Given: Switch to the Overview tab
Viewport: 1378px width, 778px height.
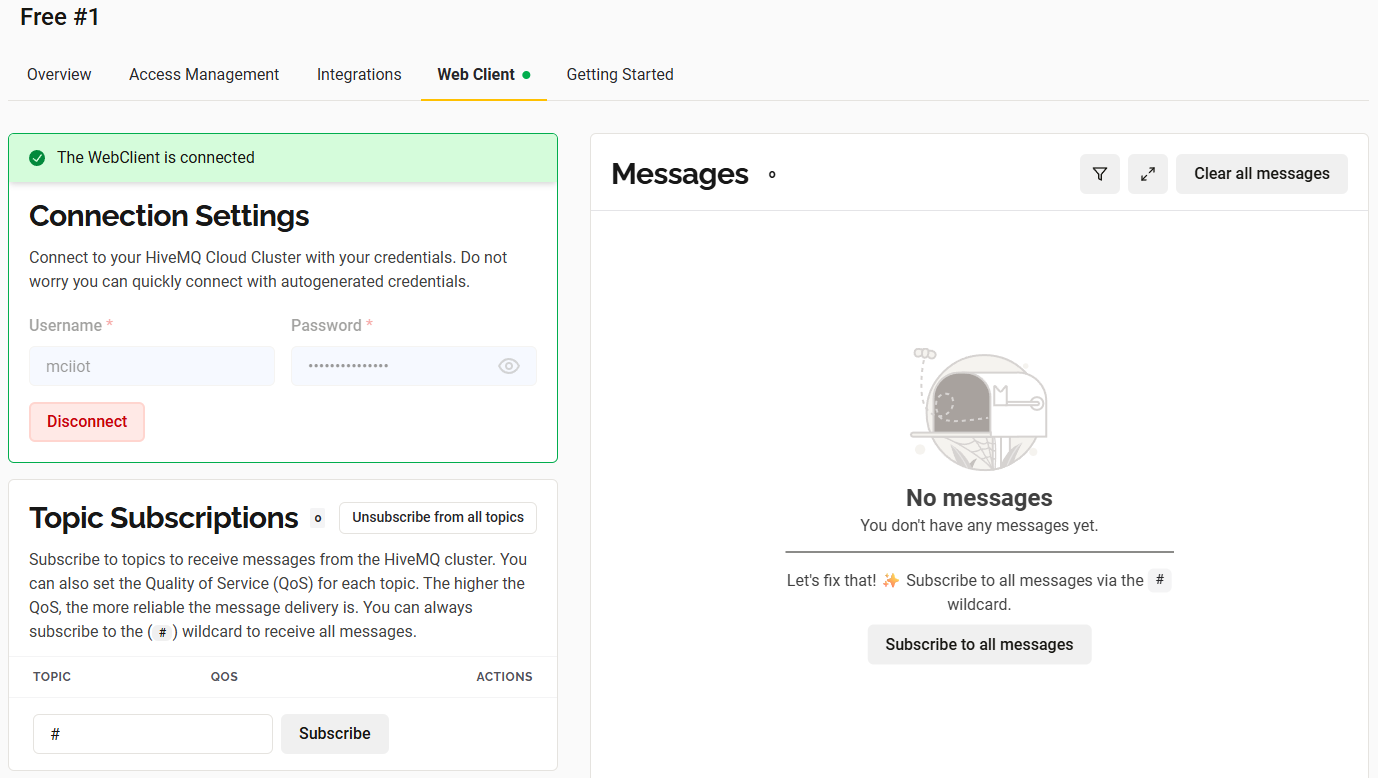Looking at the screenshot, I should (x=59, y=75).
